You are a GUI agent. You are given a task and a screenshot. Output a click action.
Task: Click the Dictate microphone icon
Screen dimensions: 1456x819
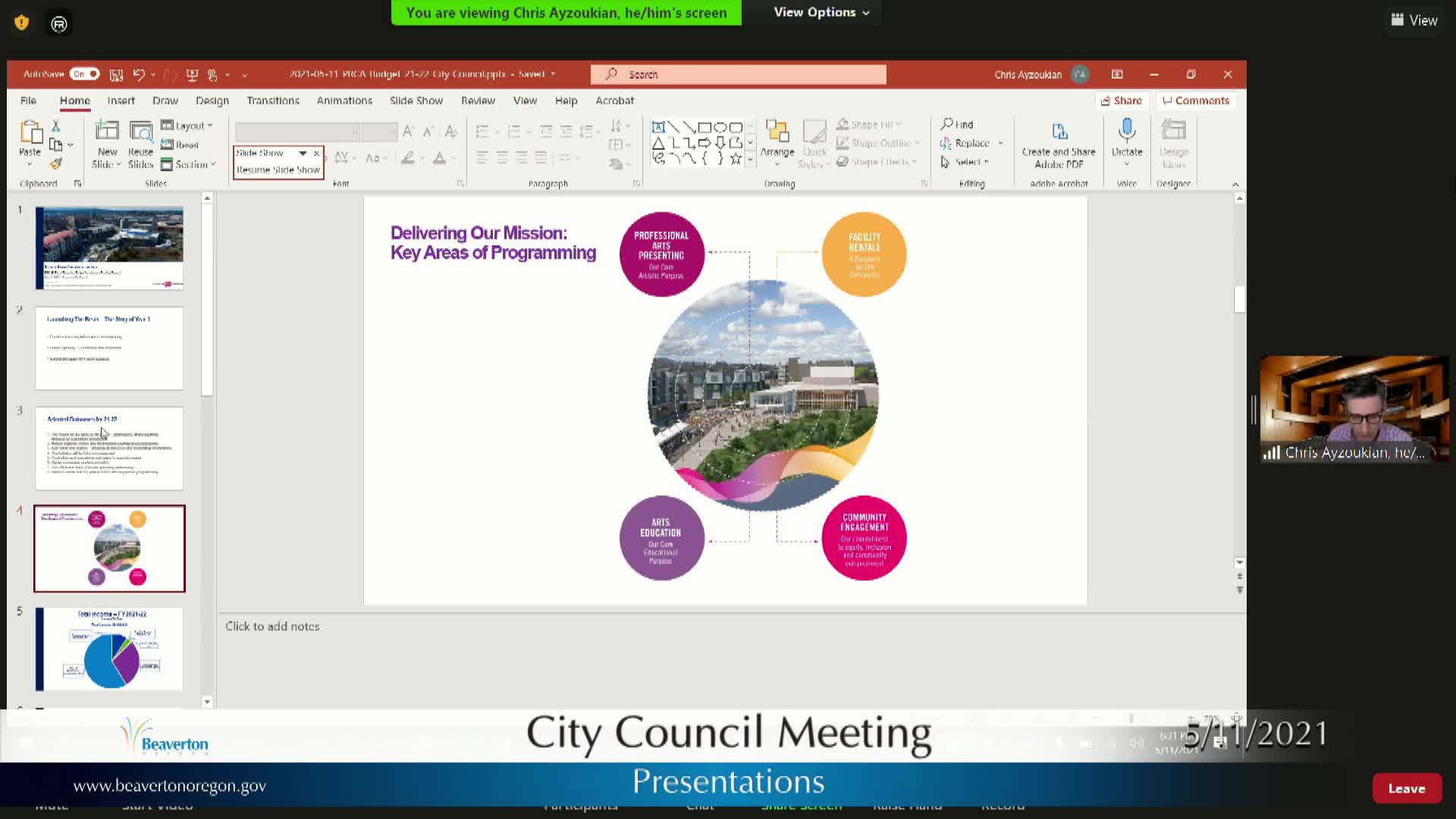(1127, 130)
